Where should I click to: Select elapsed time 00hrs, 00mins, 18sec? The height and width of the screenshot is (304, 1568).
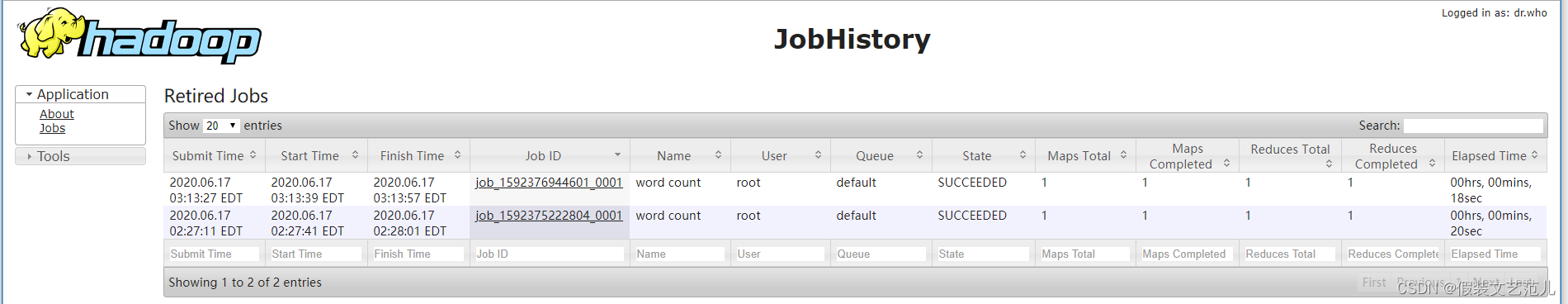click(1491, 190)
